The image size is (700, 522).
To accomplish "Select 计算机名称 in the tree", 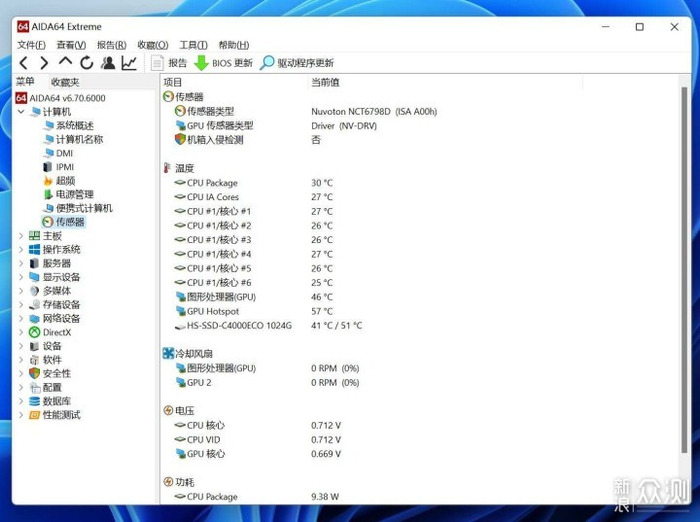I will tap(73, 139).
